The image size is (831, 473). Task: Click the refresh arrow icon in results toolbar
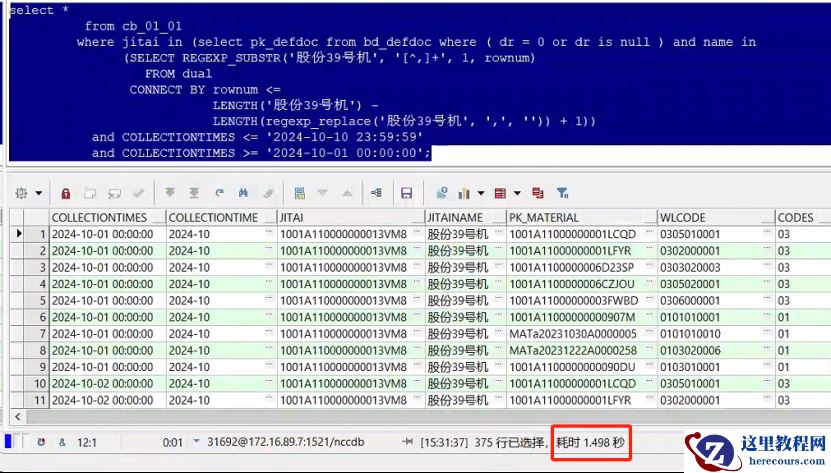tap(219, 193)
